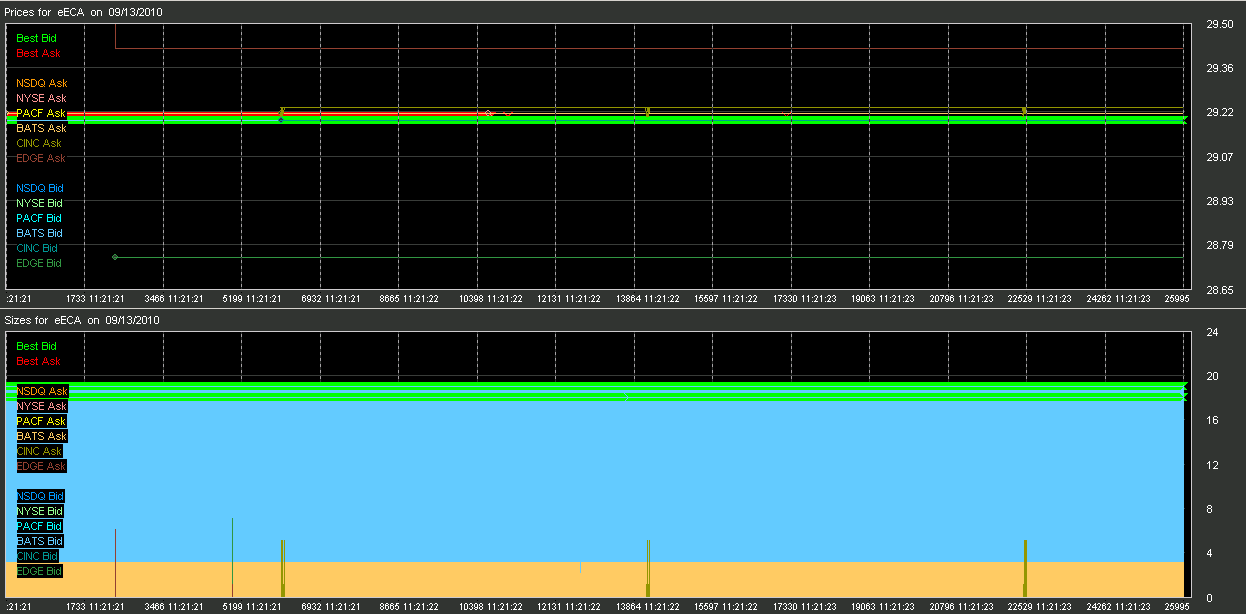Click the Sizes for eECA chart title
The width and height of the screenshot is (1246, 614).
coord(82,320)
